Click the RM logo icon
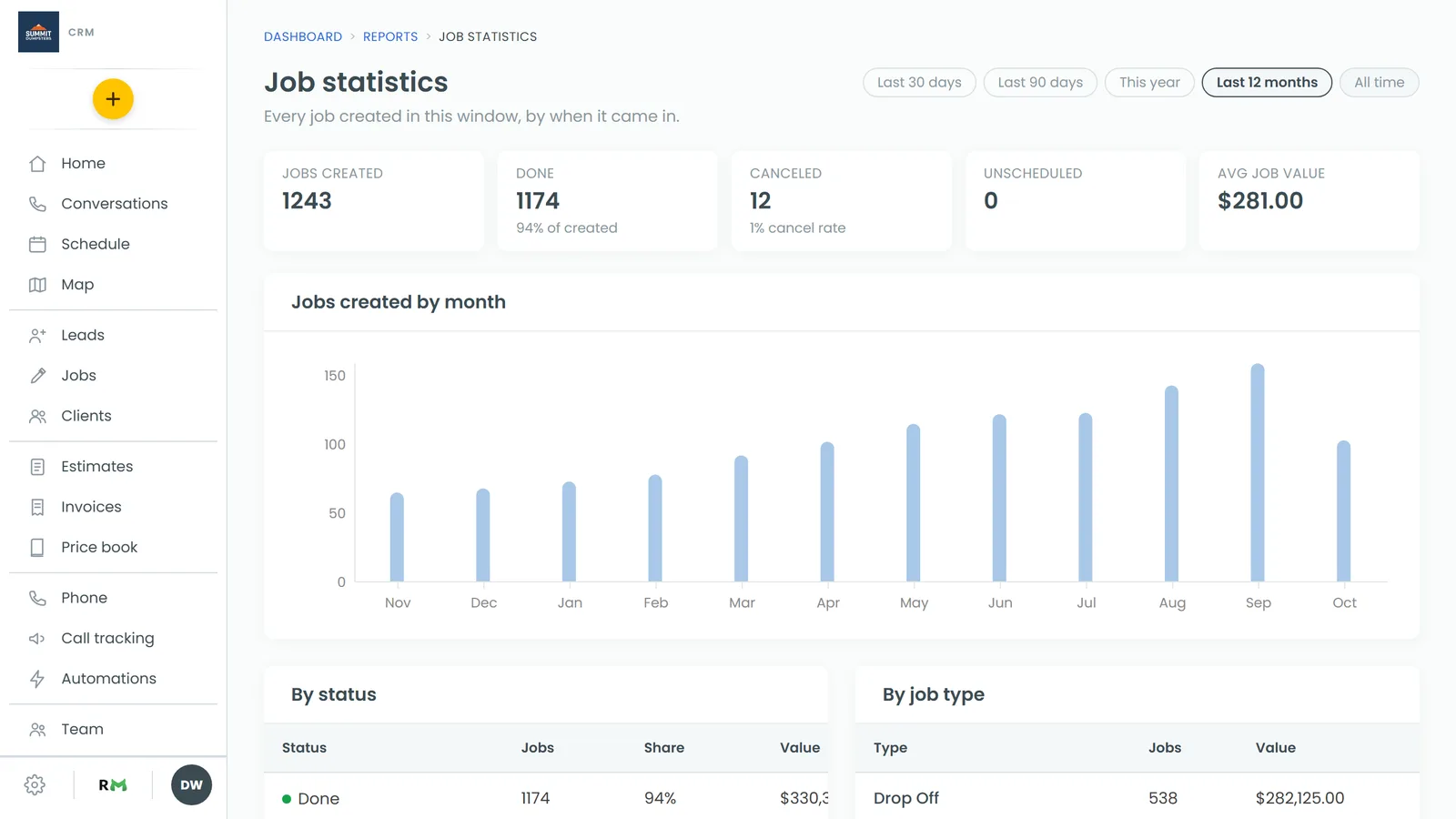Viewport: 1456px width, 819px height. pyautogui.click(x=113, y=785)
